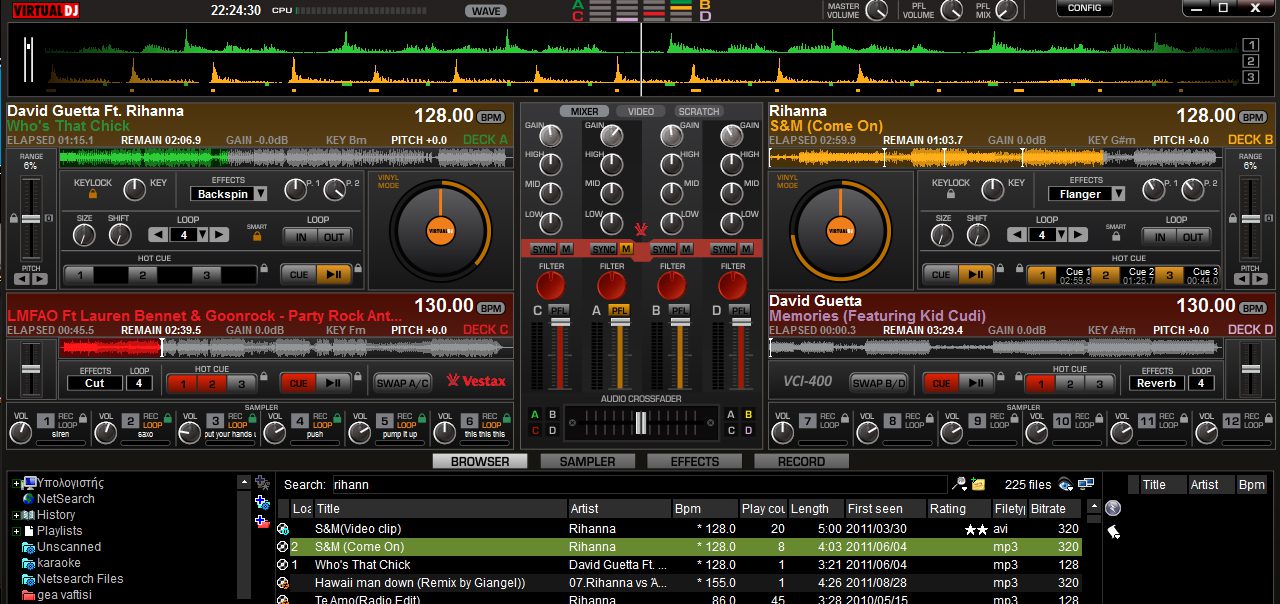
Task: Expand the Playlists tree node
Action: tap(17, 531)
